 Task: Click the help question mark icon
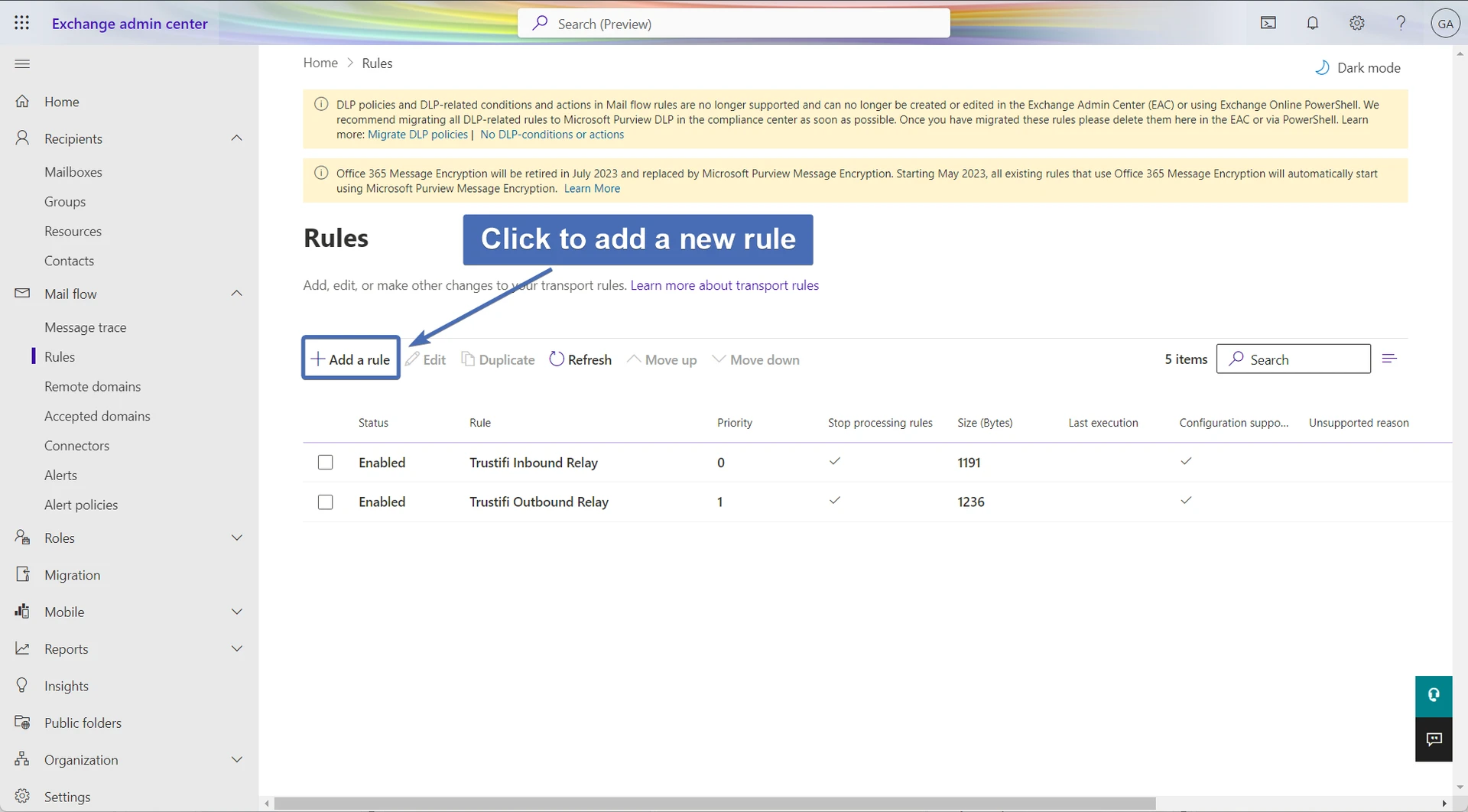[1401, 23]
